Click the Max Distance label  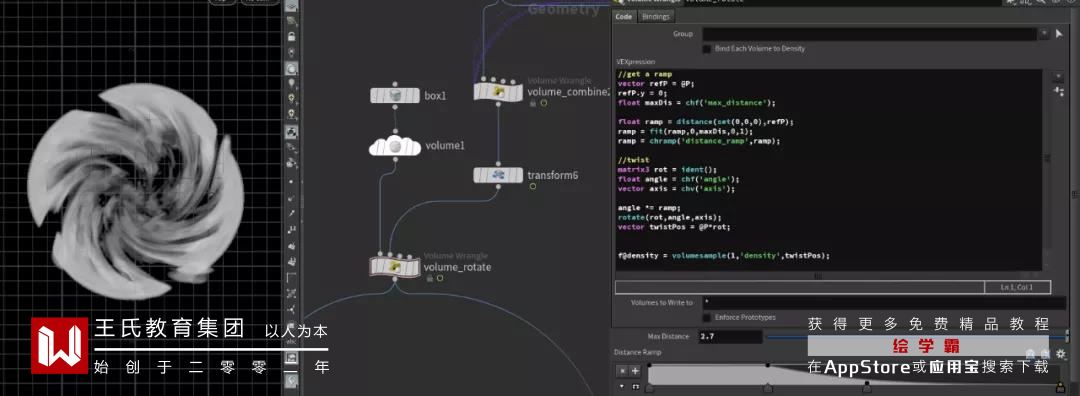coord(668,337)
